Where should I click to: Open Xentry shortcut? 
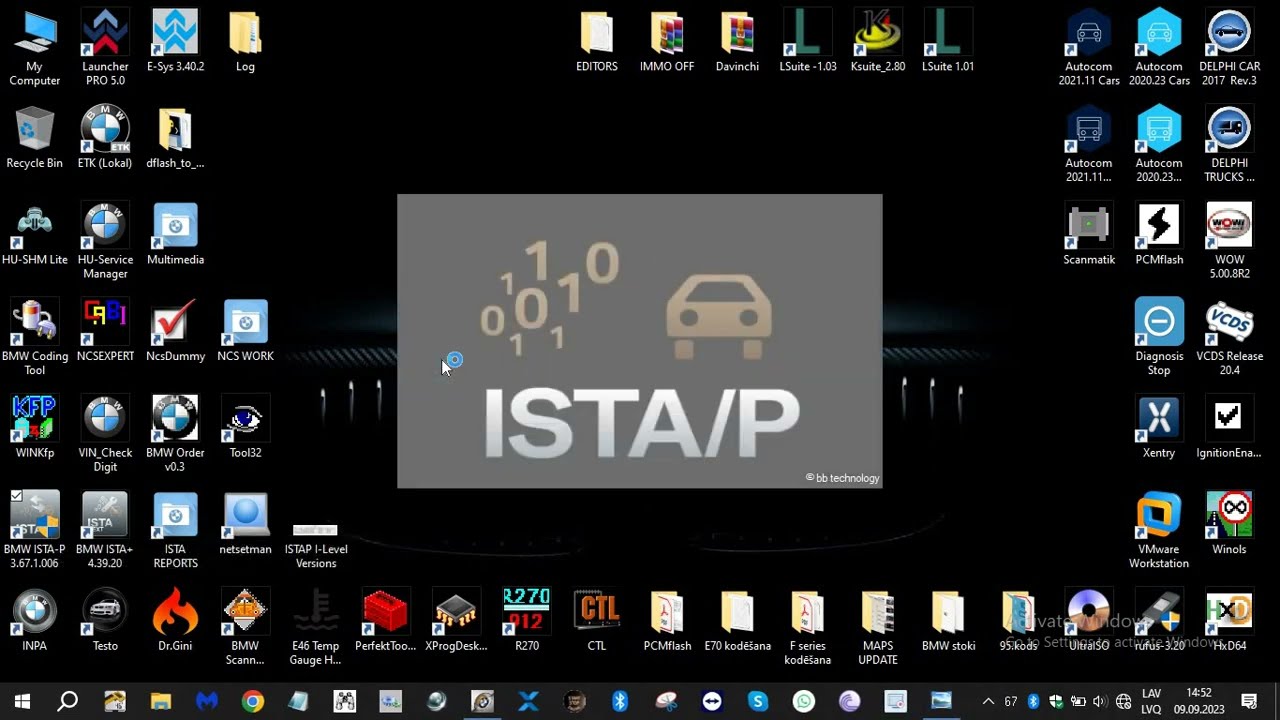1159,427
